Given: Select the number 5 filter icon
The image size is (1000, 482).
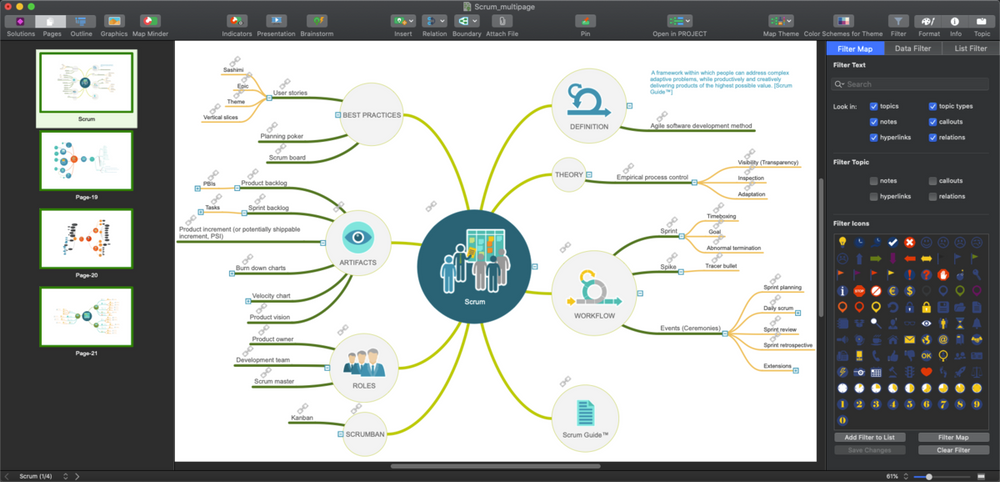Looking at the screenshot, I should pos(909,404).
